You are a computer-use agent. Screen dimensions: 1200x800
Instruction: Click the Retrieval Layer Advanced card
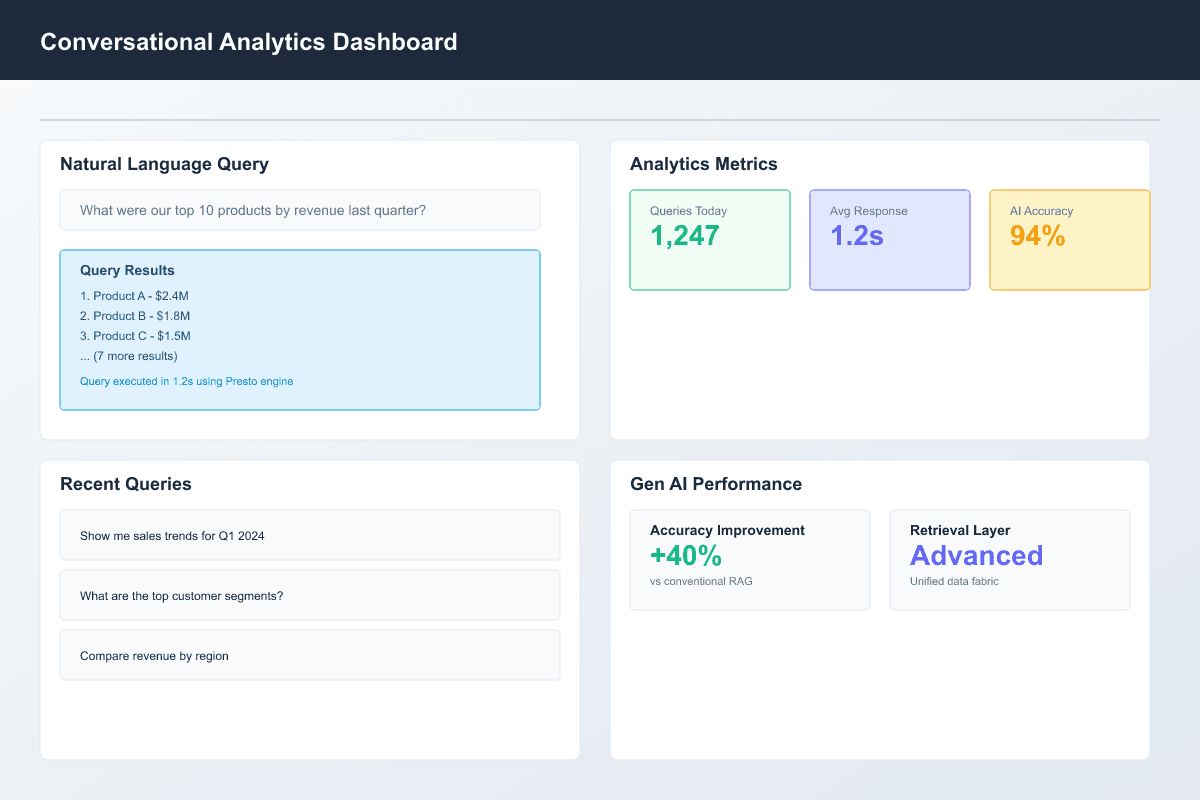(x=1010, y=560)
